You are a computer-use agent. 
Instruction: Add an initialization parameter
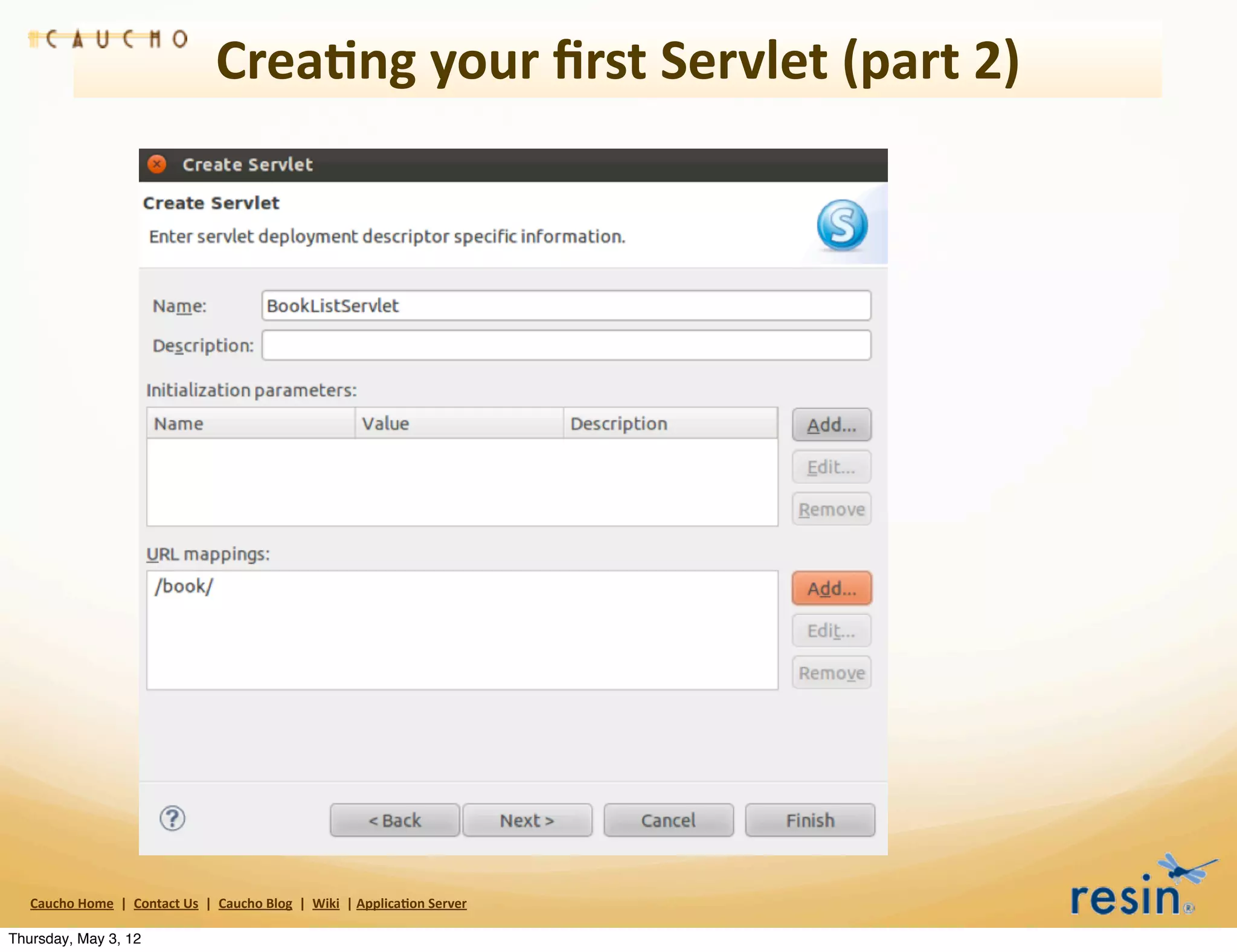click(831, 425)
